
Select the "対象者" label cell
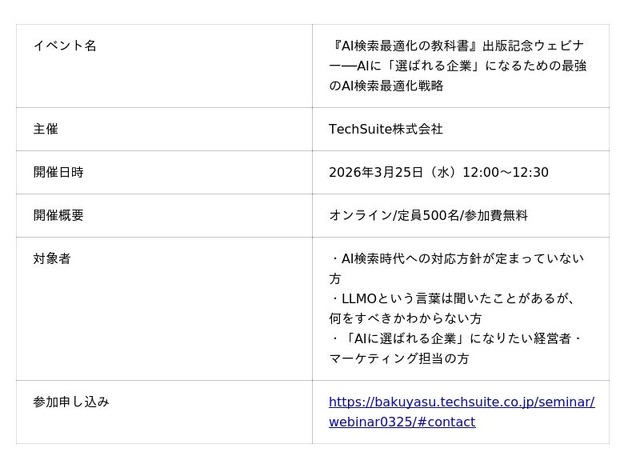coord(52,259)
